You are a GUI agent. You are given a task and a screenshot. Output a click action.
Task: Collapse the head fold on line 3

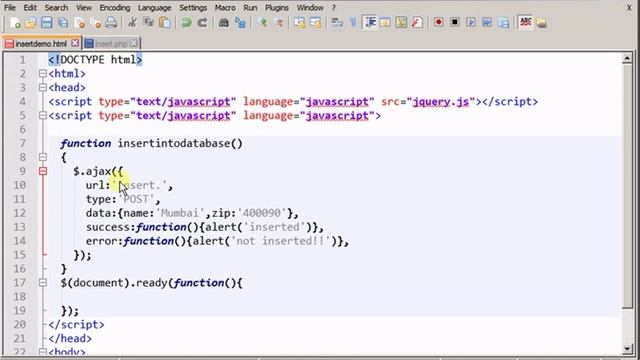[42, 88]
